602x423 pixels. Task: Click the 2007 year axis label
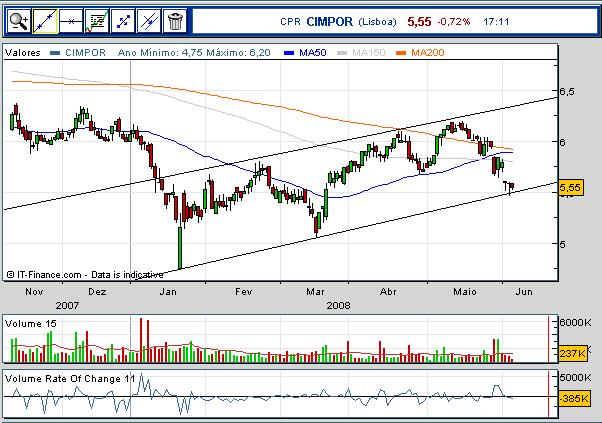(67, 306)
